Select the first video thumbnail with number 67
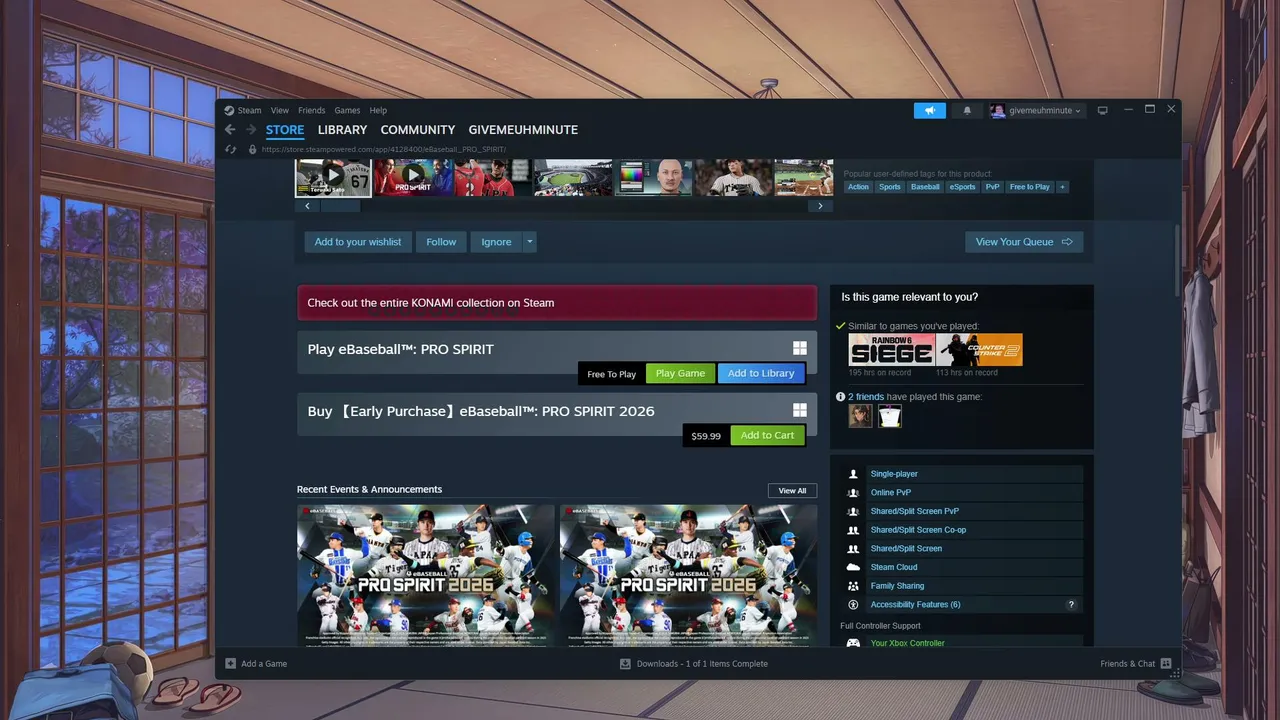This screenshot has width=1280, height=720. coord(333,177)
